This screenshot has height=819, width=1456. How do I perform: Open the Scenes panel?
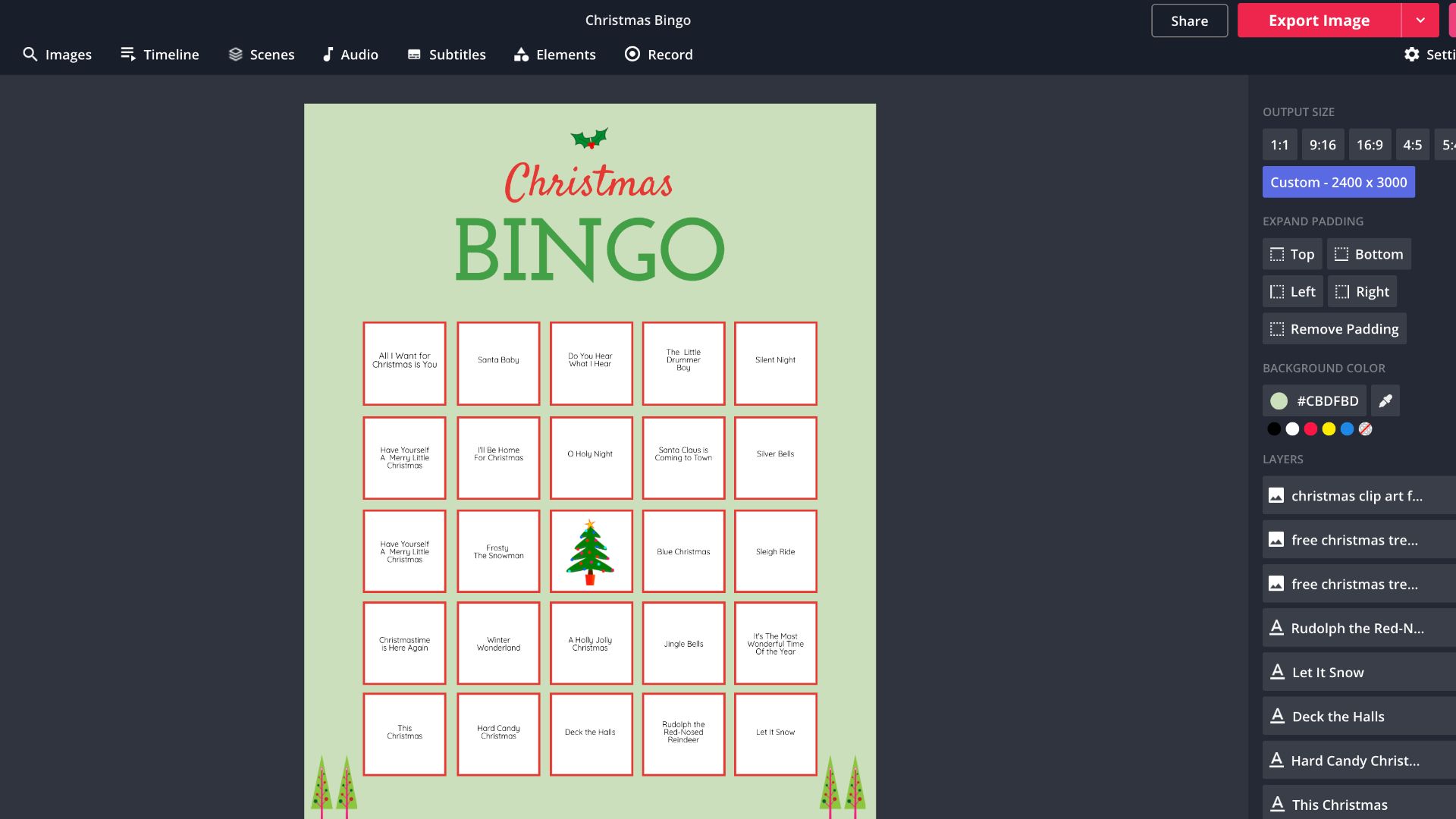(261, 55)
